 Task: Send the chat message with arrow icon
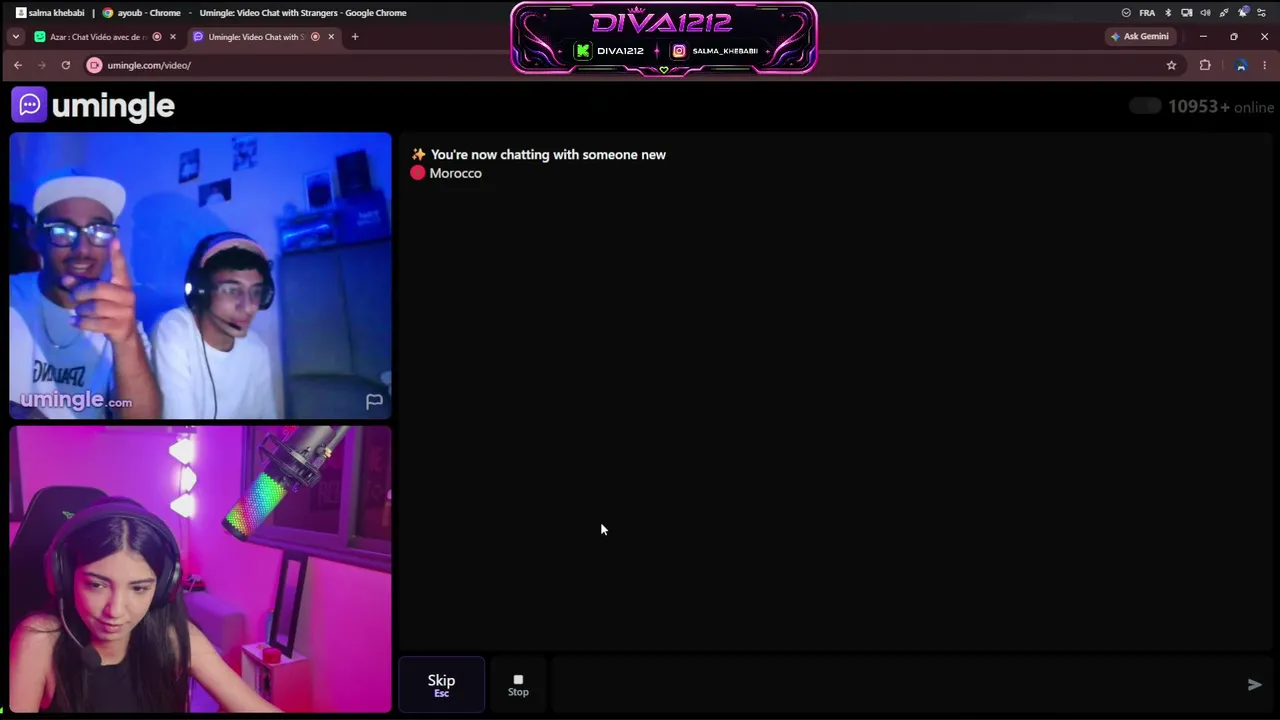1254,685
